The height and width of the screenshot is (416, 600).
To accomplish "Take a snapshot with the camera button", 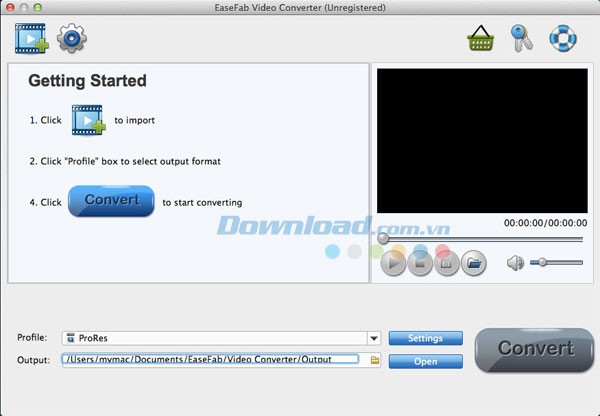I will (446, 263).
